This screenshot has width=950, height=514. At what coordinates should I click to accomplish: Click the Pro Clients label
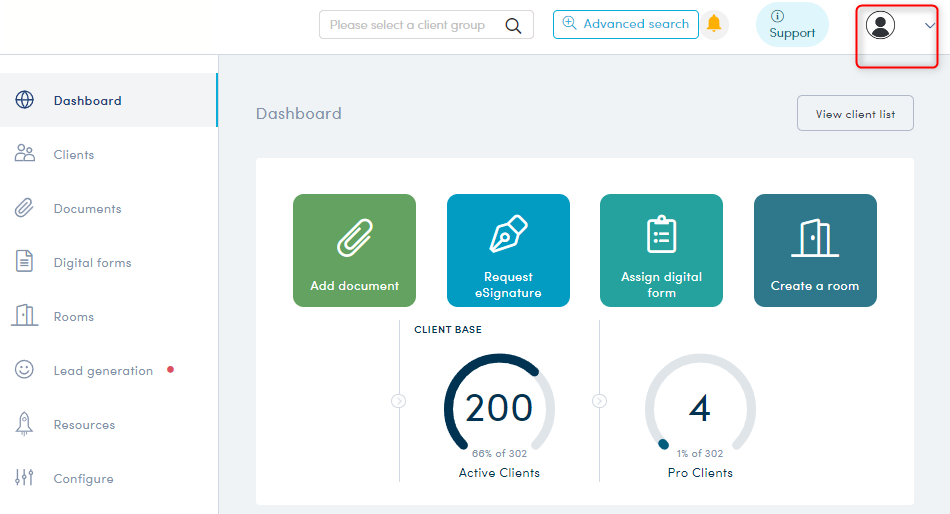pos(700,473)
